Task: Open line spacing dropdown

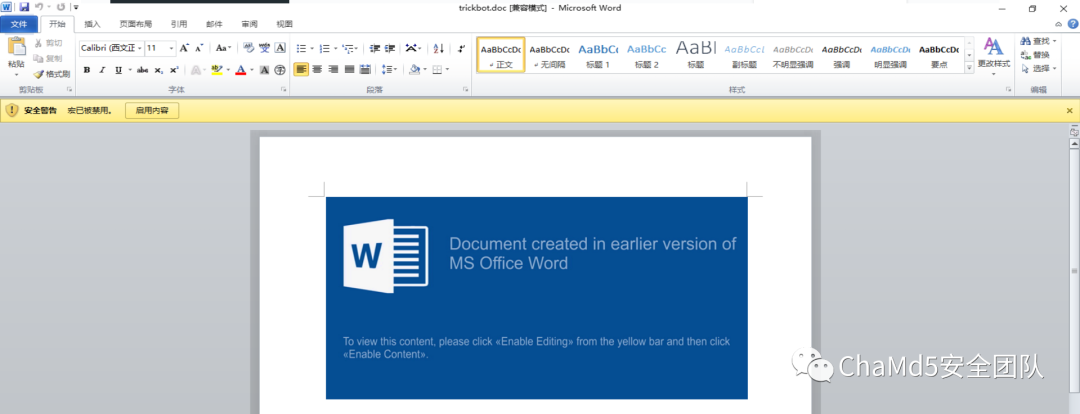Action: point(390,70)
